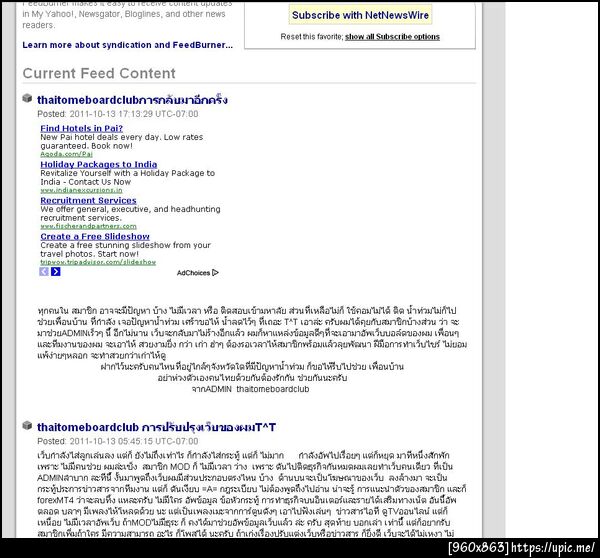
Task: Visit www.fischerandpartners.com ad URL
Action: coord(88,226)
